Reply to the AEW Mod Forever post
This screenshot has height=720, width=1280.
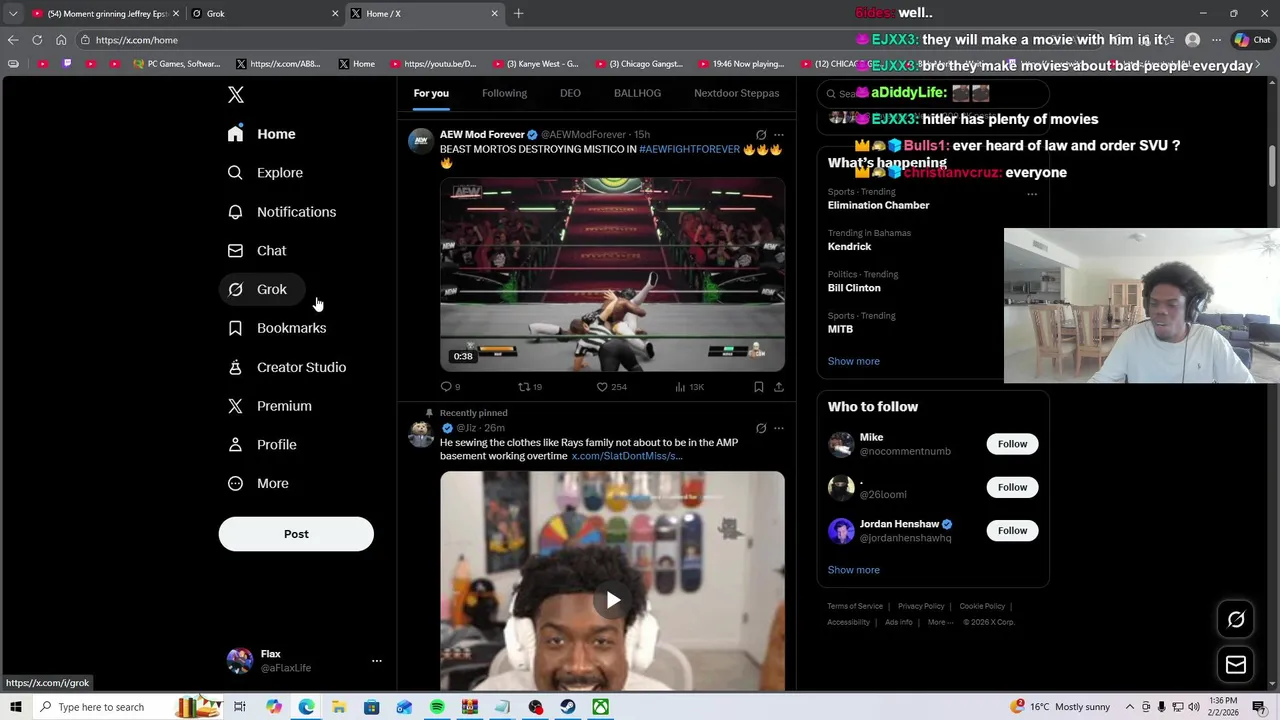tap(450, 387)
